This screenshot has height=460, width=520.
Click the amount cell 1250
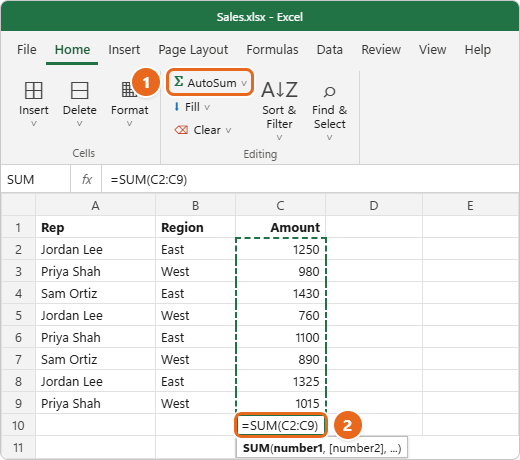coord(280,249)
